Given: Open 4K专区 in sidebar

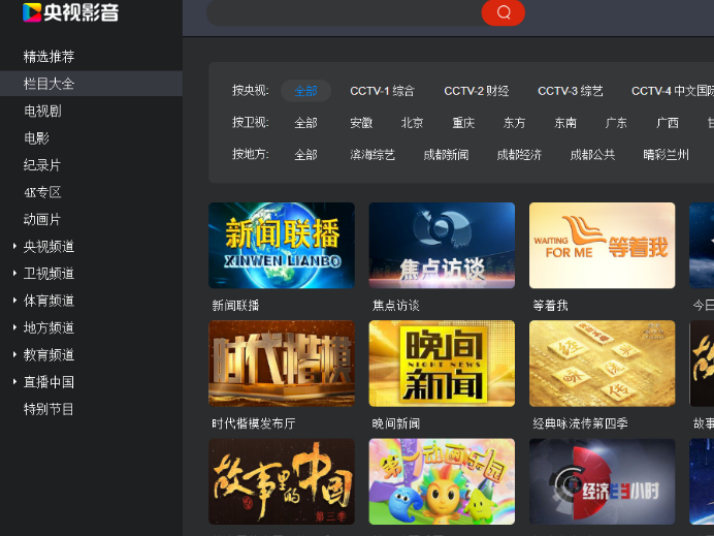Looking at the screenshot, I should (42, 192).
